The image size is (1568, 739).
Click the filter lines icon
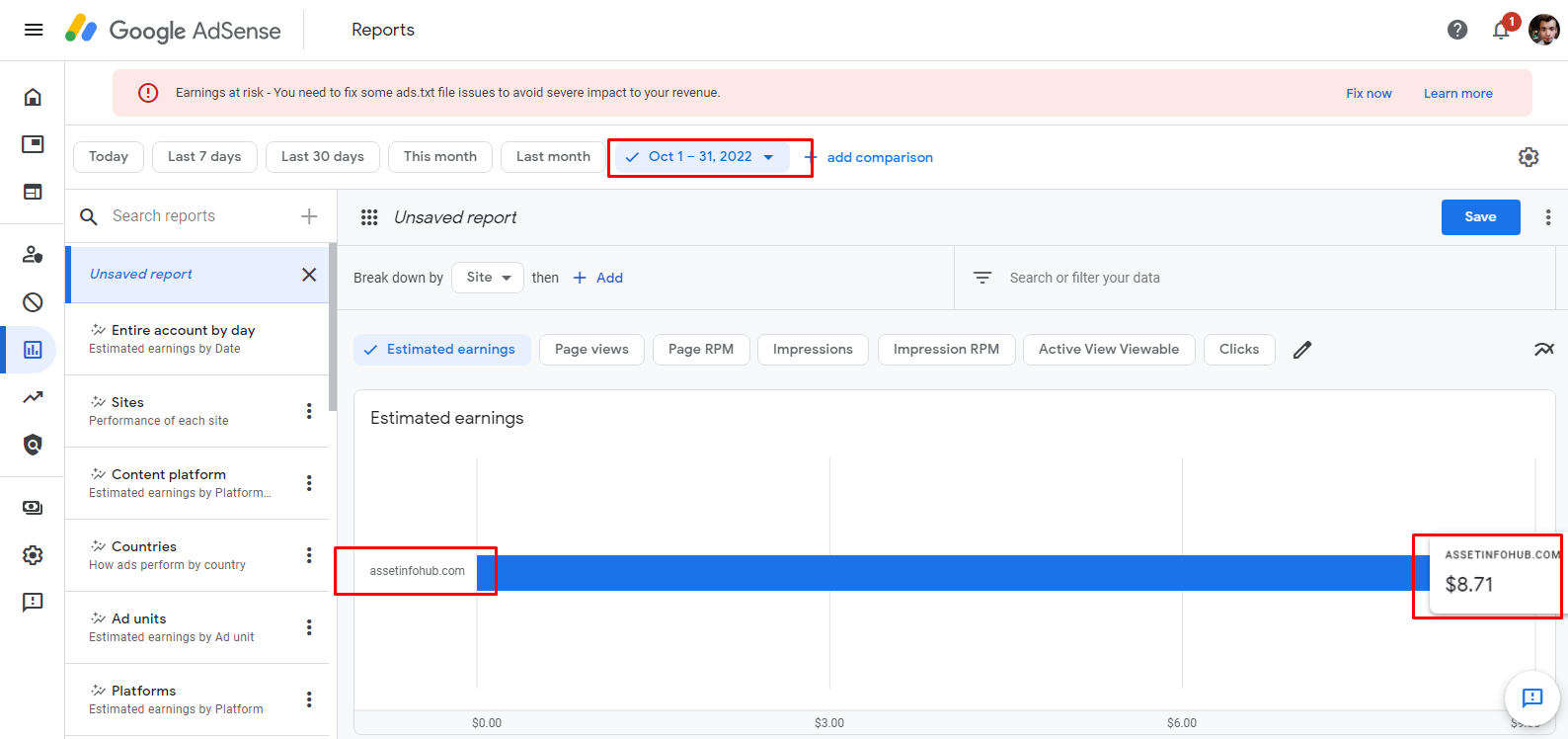(x=982, y=278)
